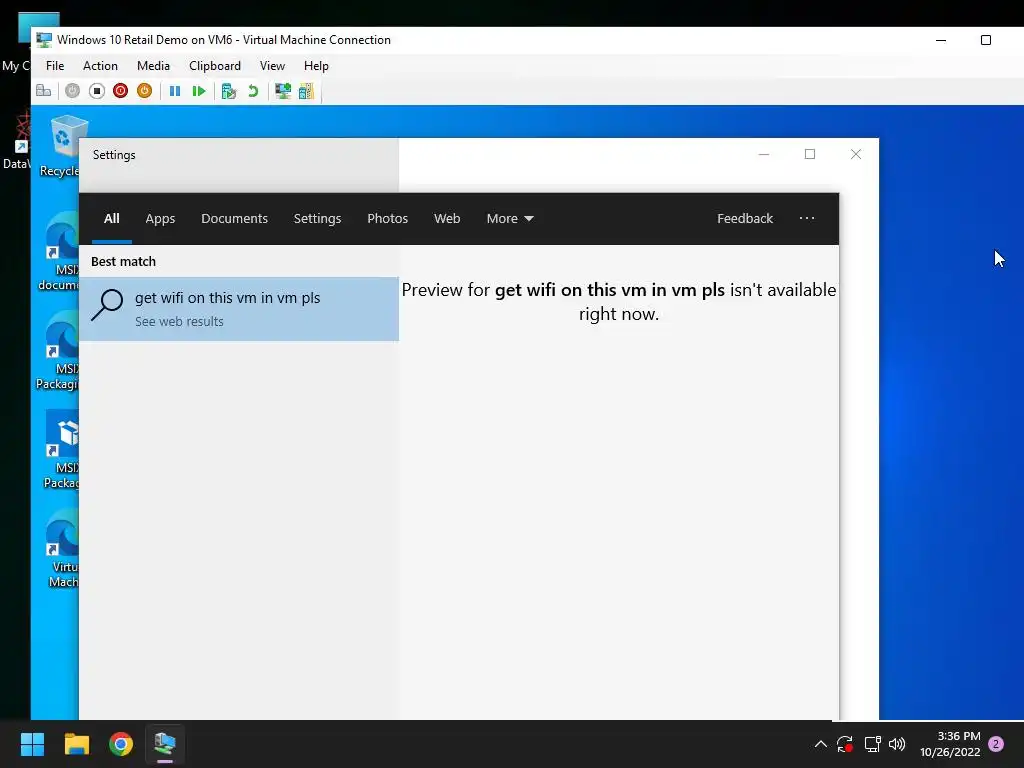
Task: Minimize the Settings window
Action: coord(764,154)
